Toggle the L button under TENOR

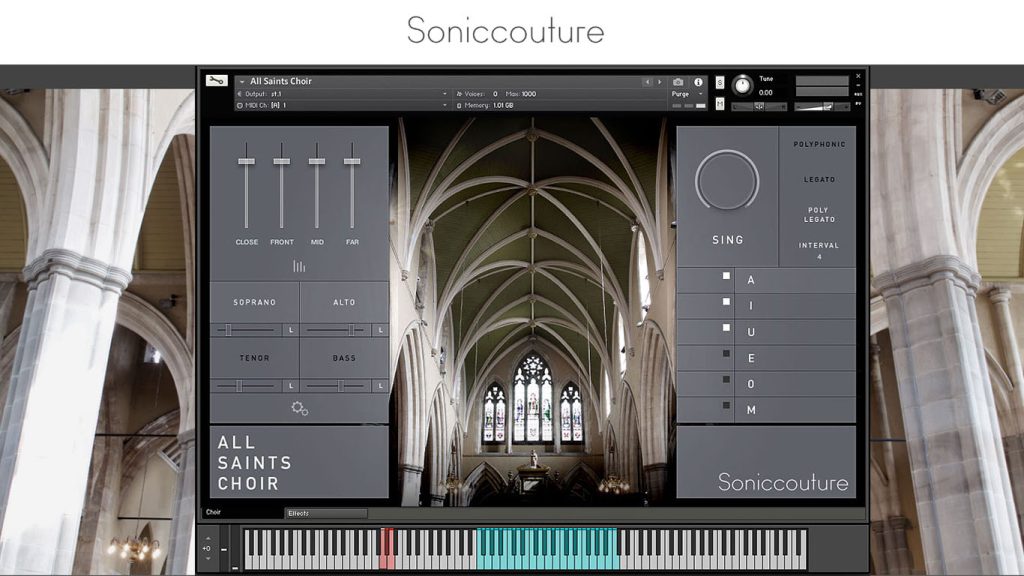click(291, 386)
